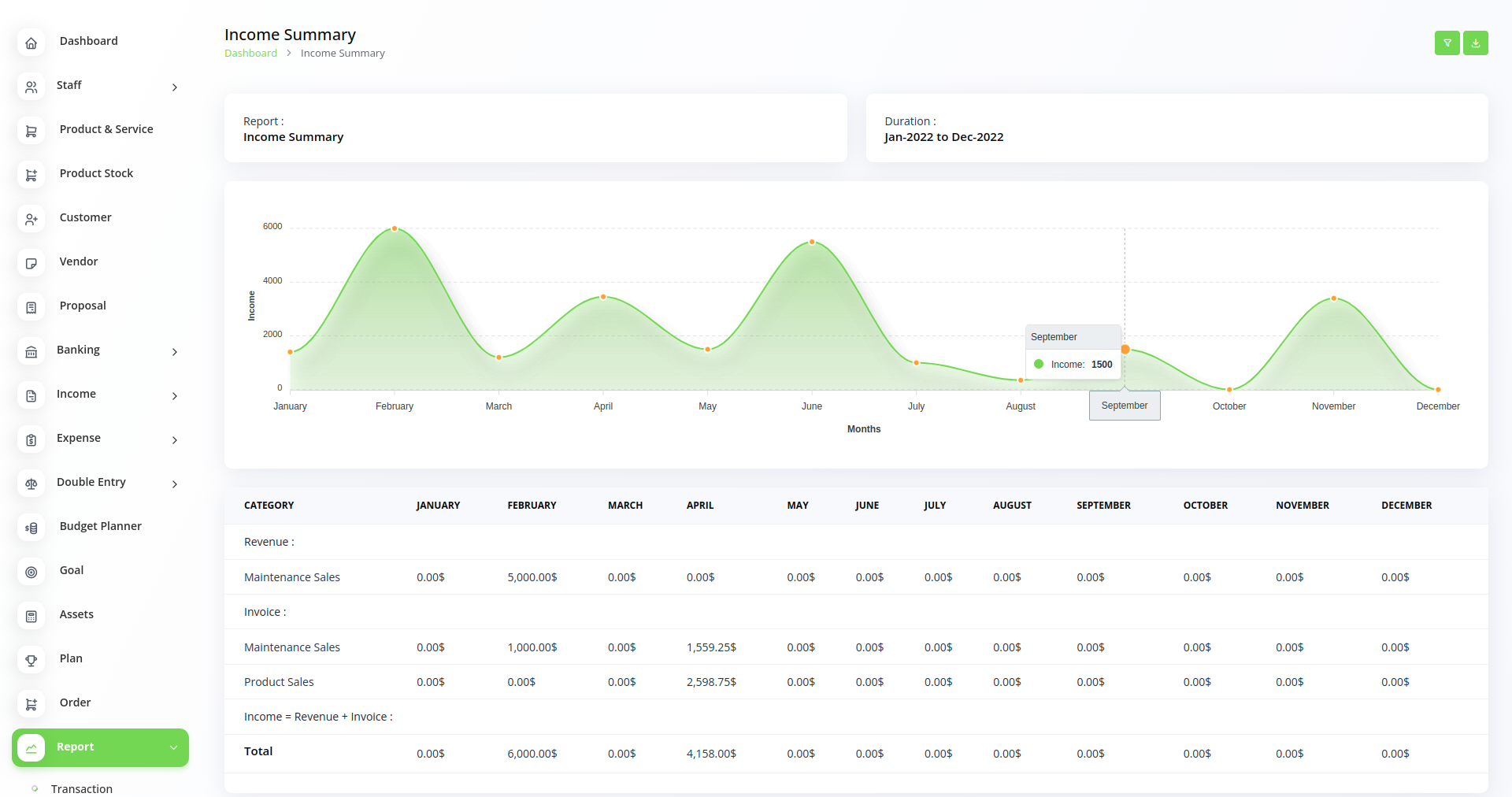Click the Plan trophy icon
Screen dimensions: 1512x797
31,661
